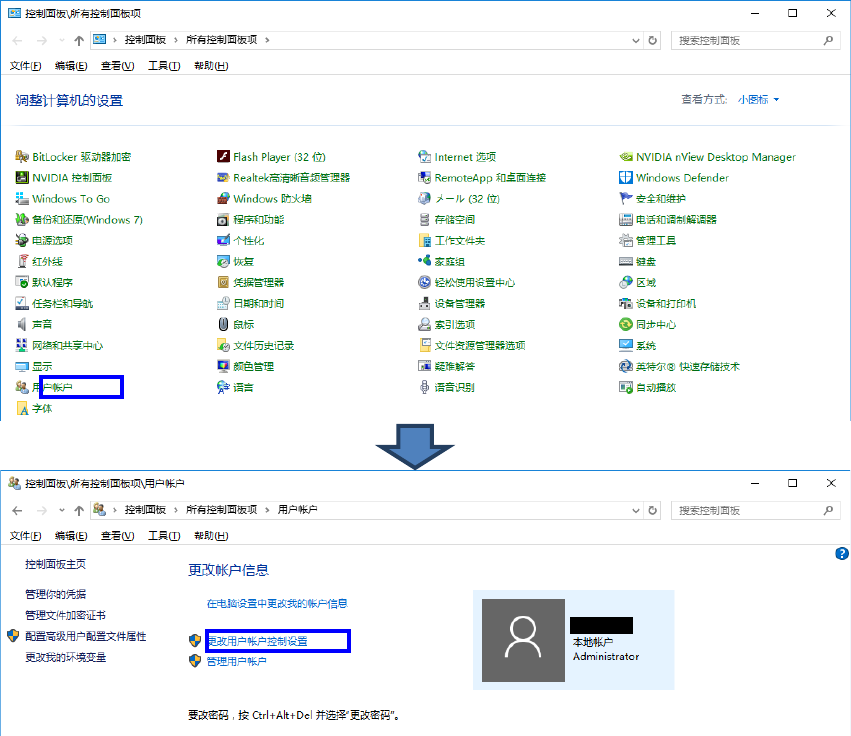The width and height of the screenshot is (851, 736).
Task: Open 查看(V) menu in top window
Action: click(118, 66)
